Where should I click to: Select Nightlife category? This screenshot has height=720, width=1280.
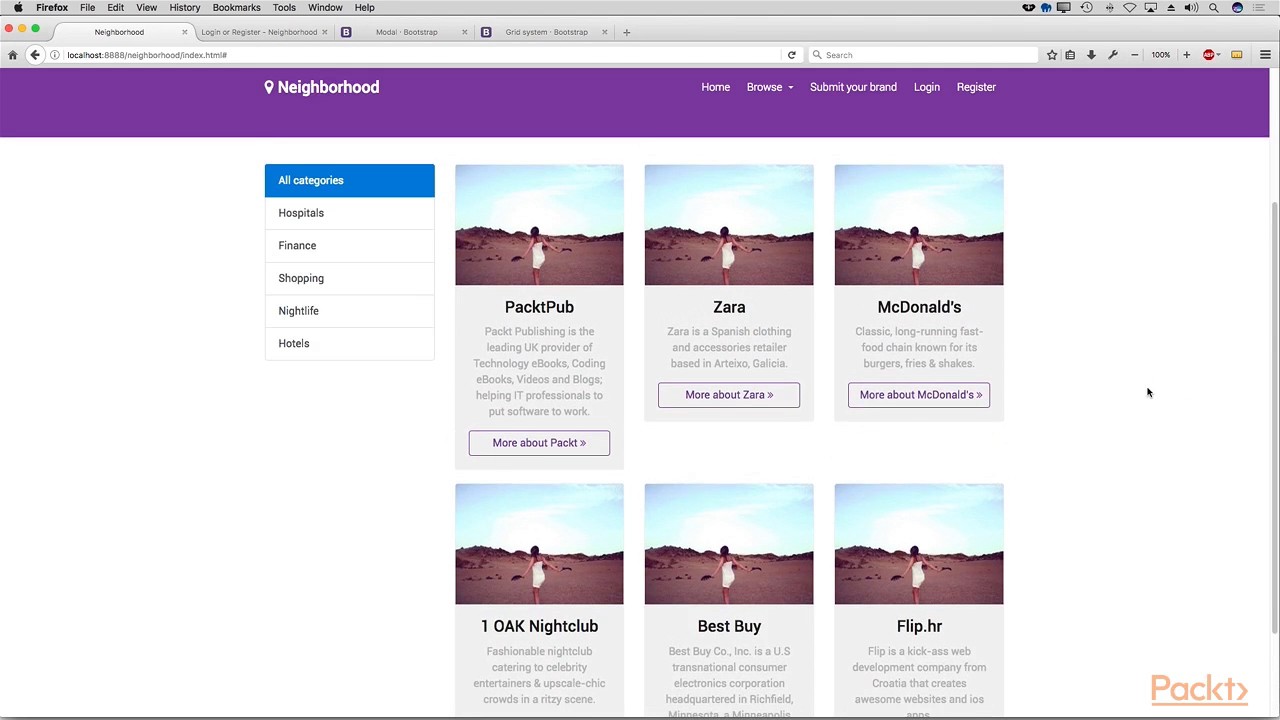(x=349, y=311)
